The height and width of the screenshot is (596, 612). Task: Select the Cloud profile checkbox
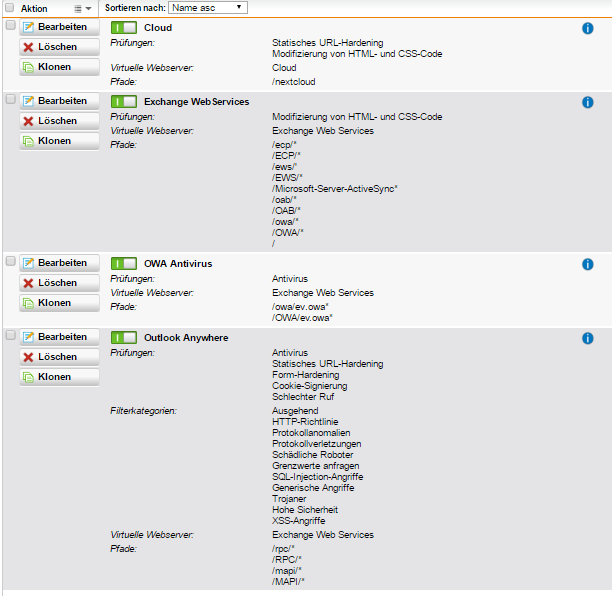coord(10,26)
